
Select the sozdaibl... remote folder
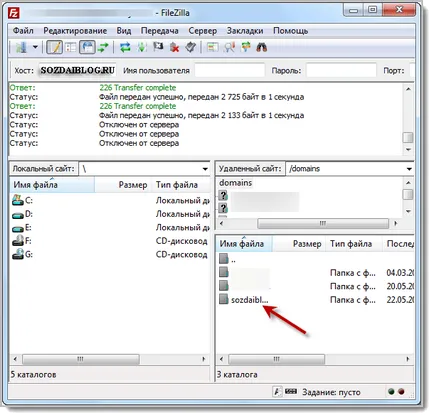(244, 300)
